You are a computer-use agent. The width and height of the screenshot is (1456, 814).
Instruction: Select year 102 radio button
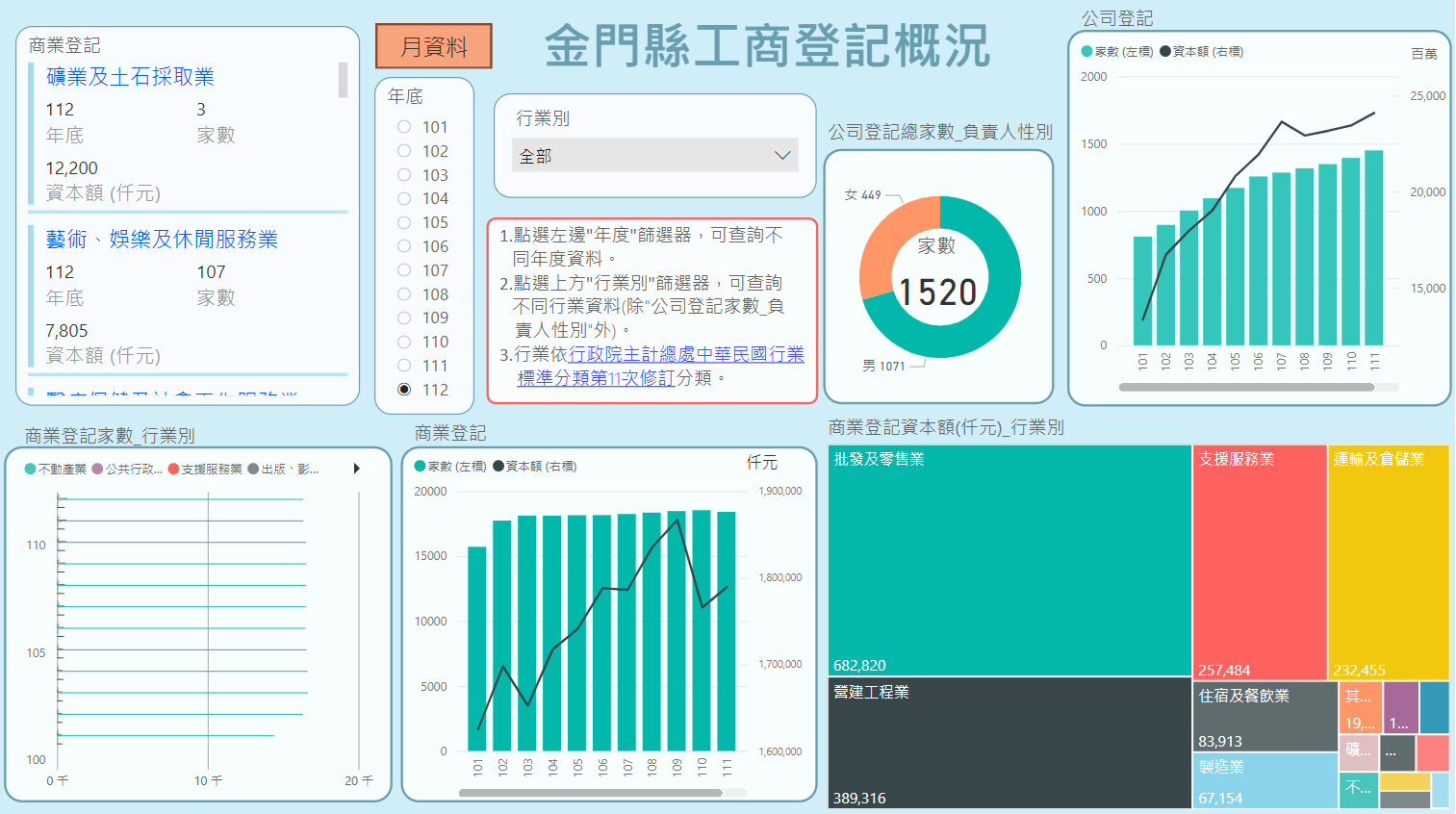click(x=404, y=151)
